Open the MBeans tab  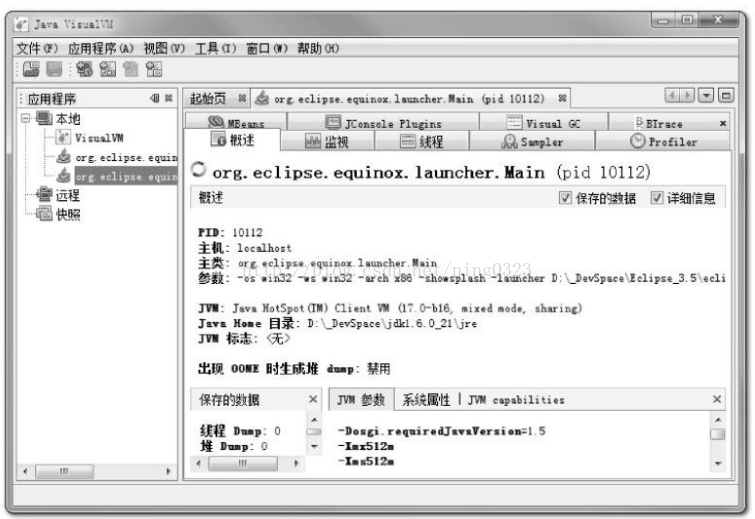236,123
